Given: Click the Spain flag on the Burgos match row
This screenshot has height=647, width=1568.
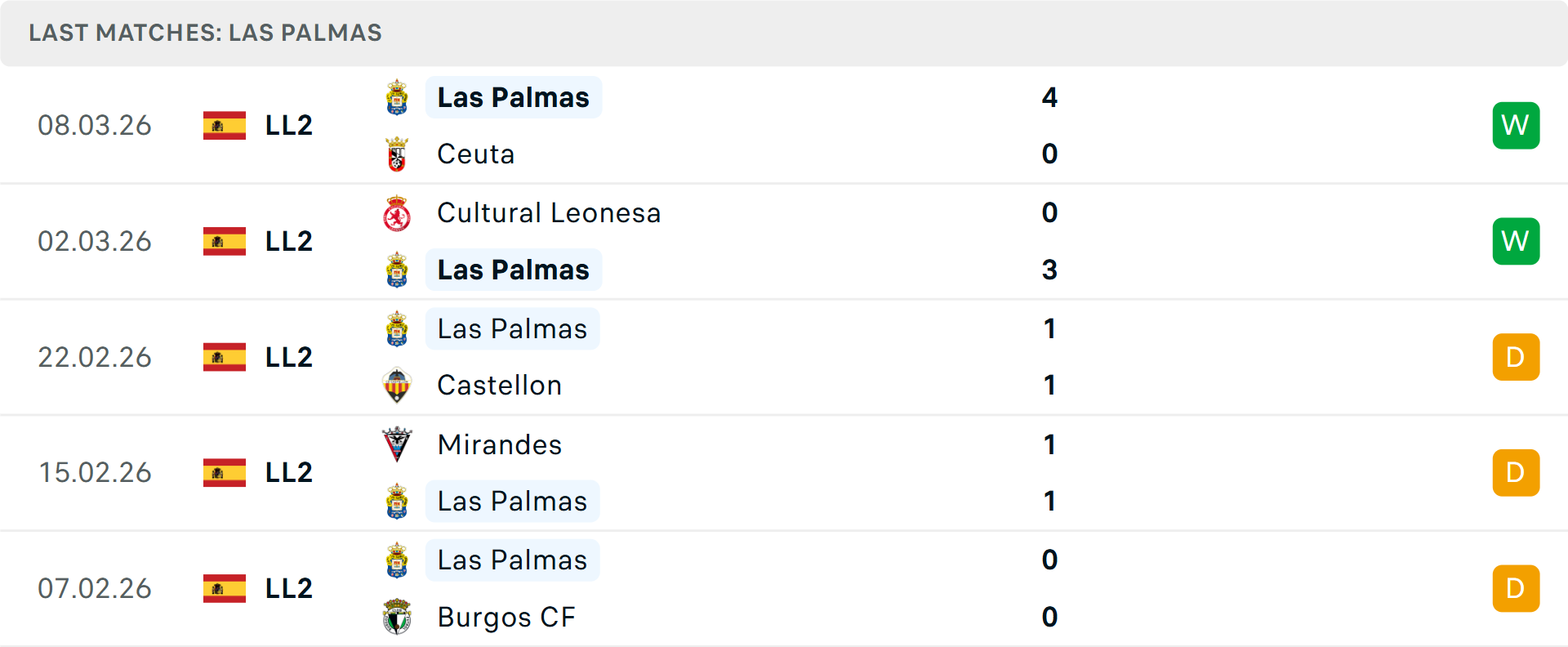Looking at the screenshot, I should pyautogui.click(x=224, y=587).
